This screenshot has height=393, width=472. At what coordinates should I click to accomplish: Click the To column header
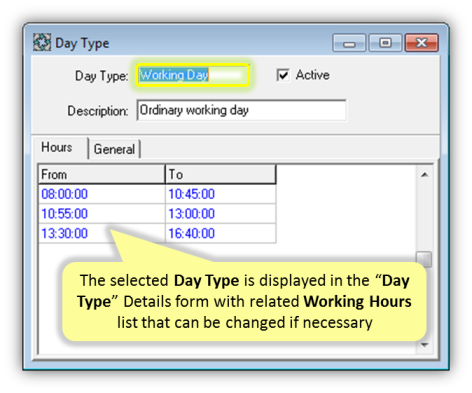pyautogui.click(x=221, y=174)
